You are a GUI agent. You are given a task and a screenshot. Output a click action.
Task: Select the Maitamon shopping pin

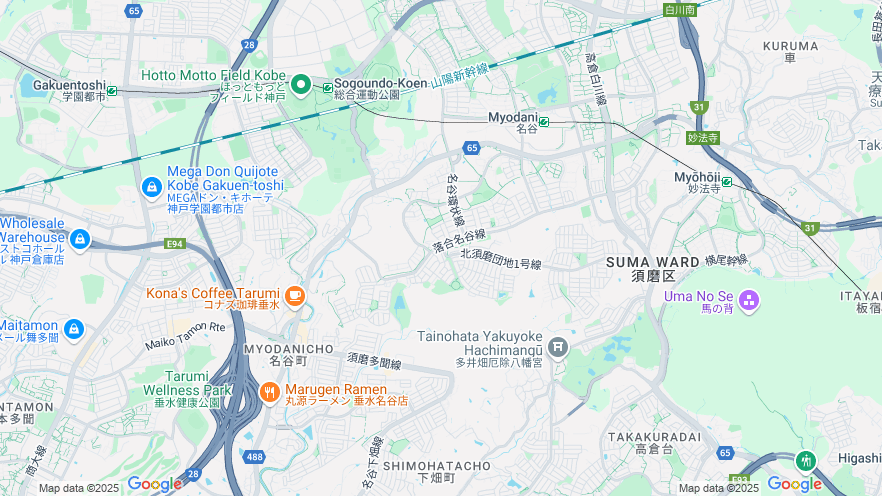coord(74,330)
